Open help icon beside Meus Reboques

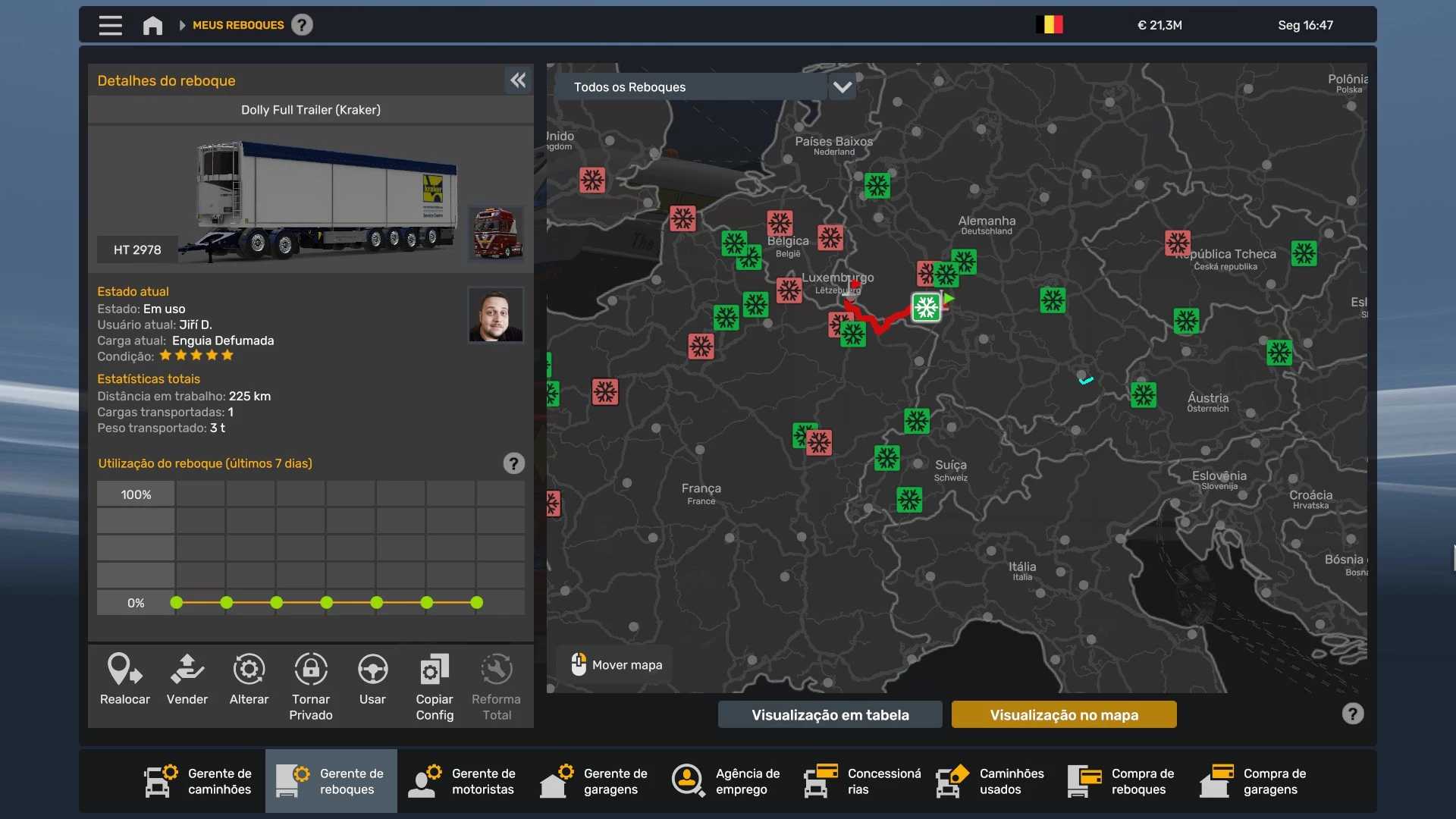302,25
